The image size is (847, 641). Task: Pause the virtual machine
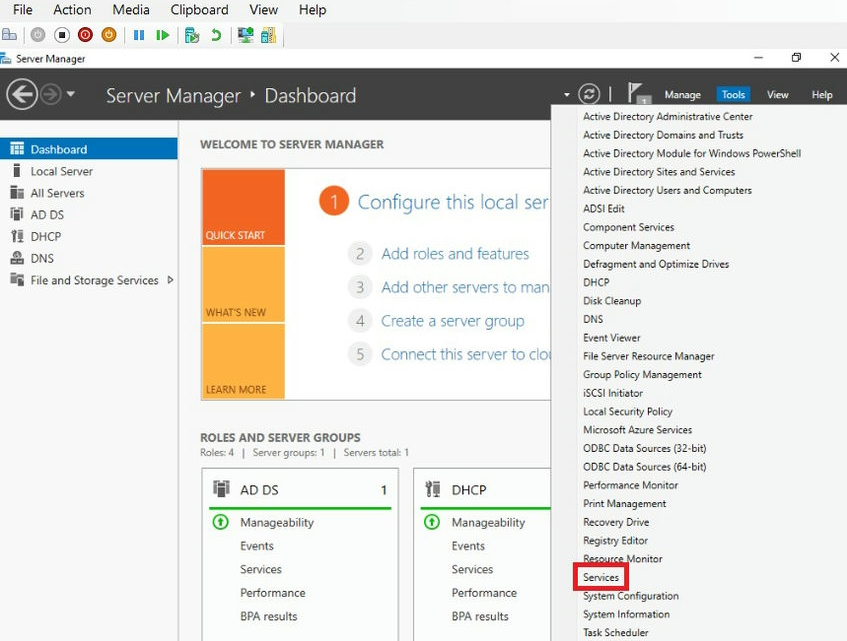point(139,35)
